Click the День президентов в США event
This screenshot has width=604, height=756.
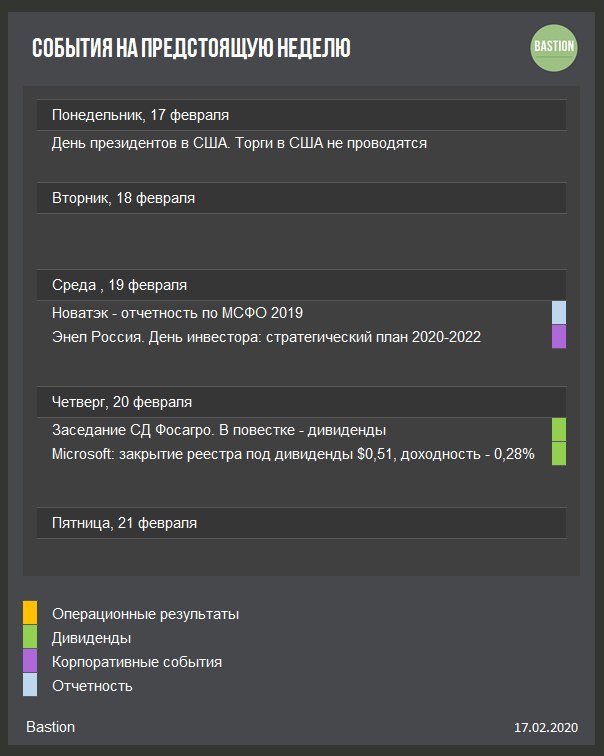(x=239, y=143)
